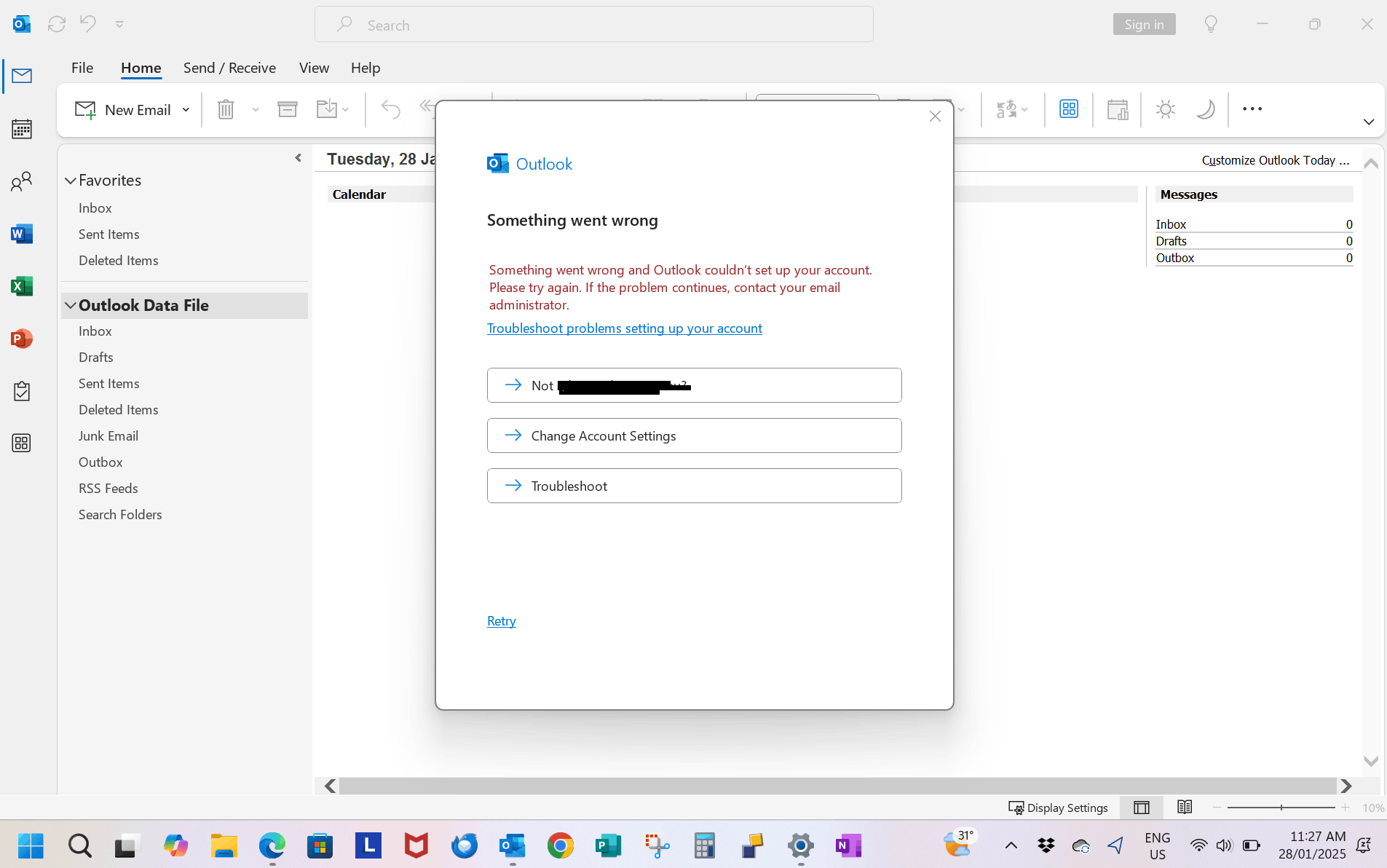Expand the New Email dropdown arrow

[x=187, y=109]
